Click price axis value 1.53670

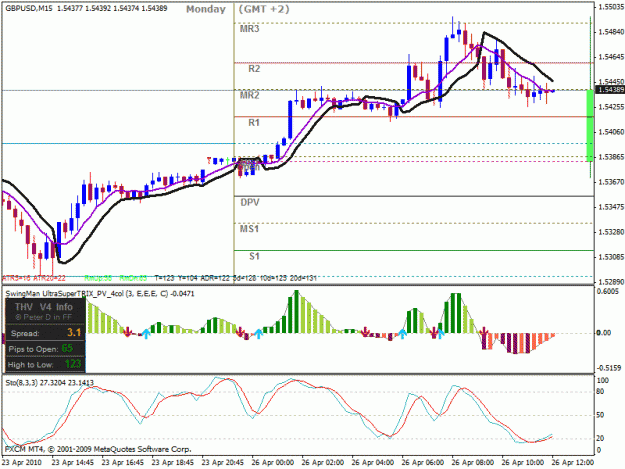[x=611, y=182]
